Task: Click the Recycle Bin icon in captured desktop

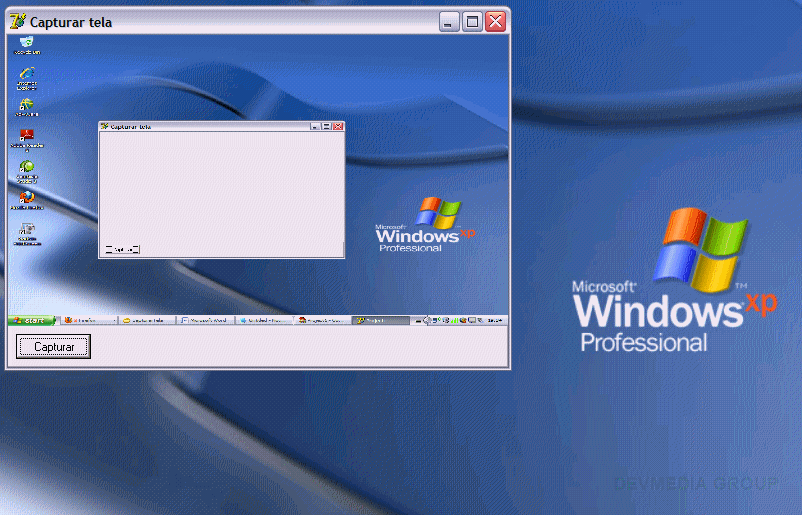Action: (27, 42)
